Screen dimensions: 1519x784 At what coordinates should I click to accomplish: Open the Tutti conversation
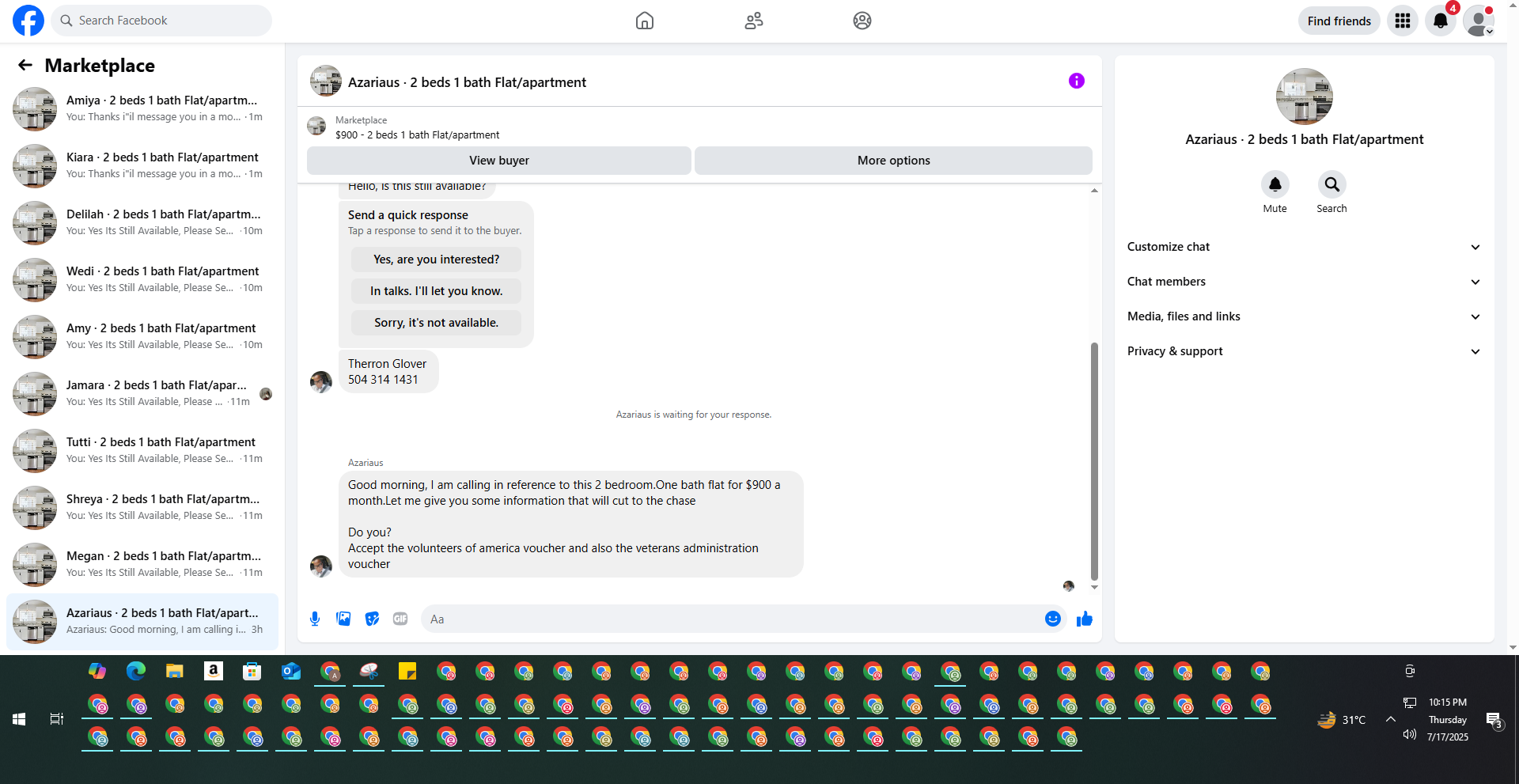point(142,451)
